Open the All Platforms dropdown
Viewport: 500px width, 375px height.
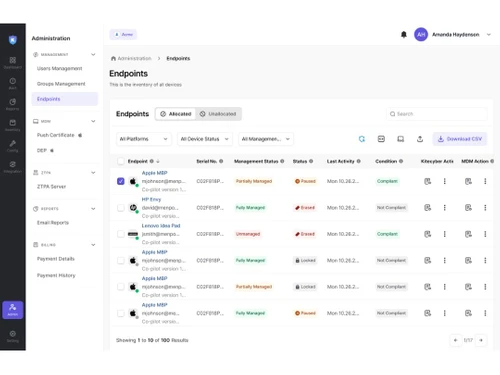pyautogui.click(x=144, y=139)
